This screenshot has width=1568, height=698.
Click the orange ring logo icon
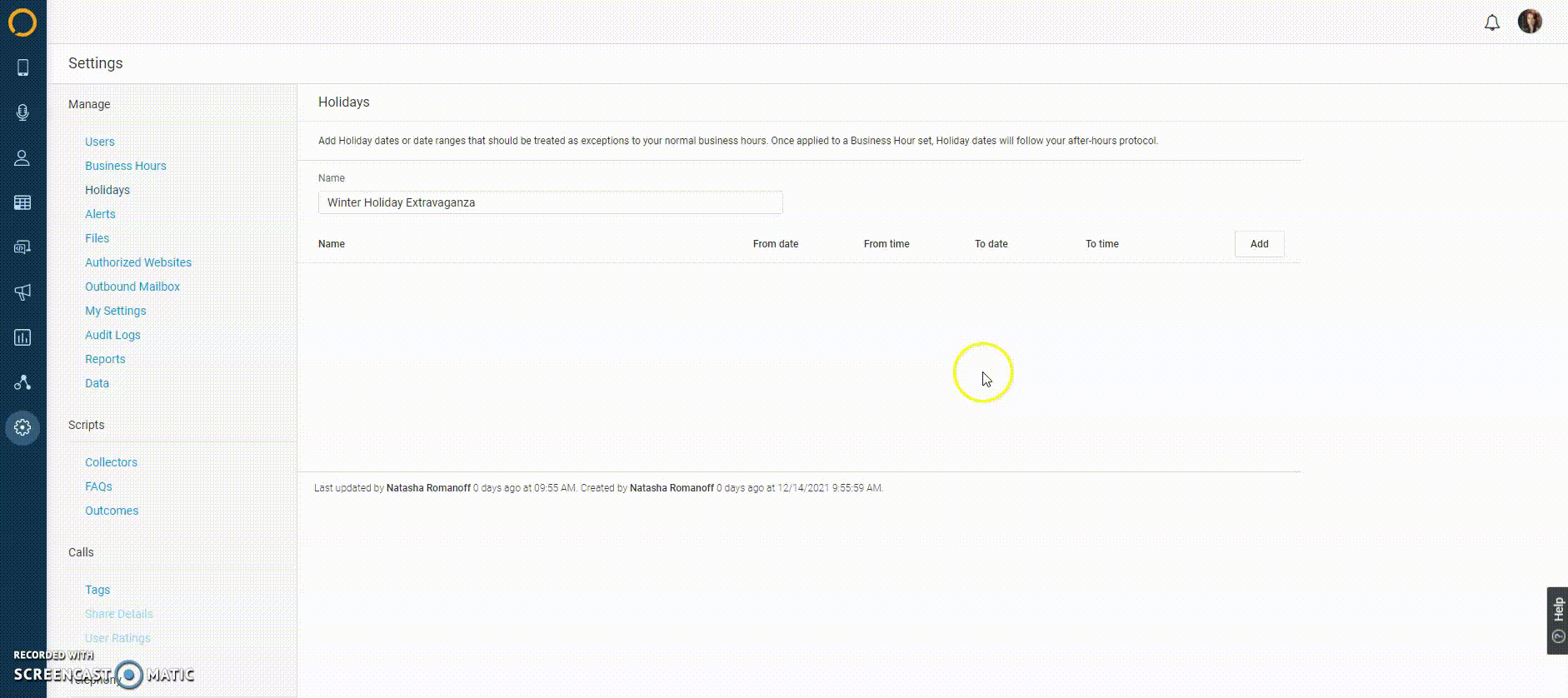click(x=22, y=22)
